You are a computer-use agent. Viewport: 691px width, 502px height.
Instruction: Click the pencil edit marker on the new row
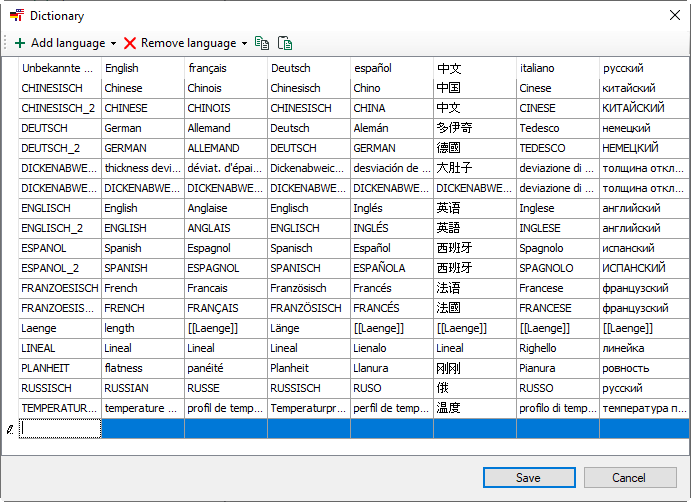click(10, 428)
